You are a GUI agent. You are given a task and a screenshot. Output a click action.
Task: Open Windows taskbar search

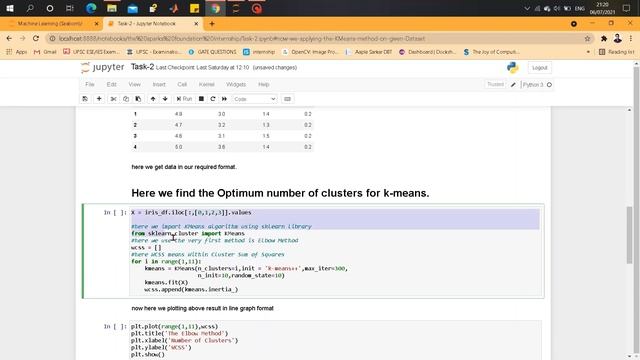tap(30, 8)
